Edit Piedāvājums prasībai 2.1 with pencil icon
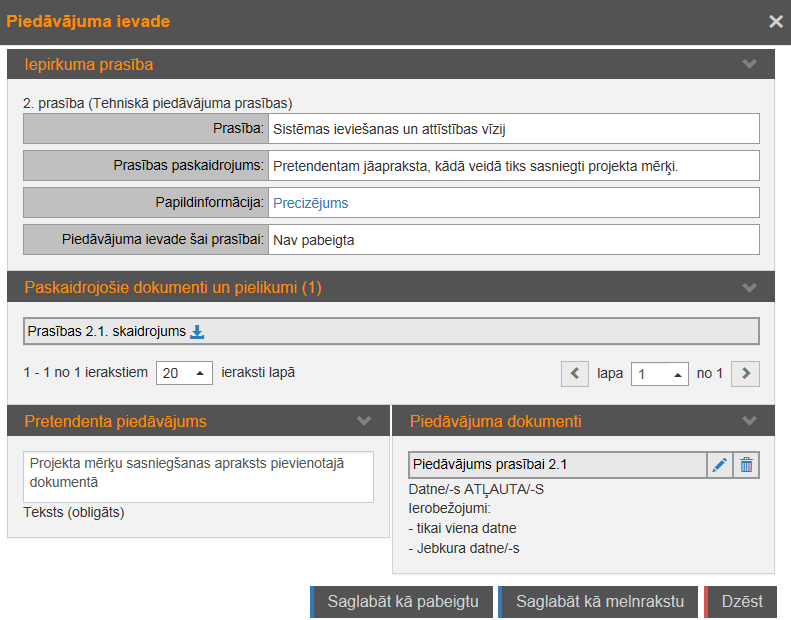Image resolution: width=791 pixels, height=620 pixels. tap(719, 464)
